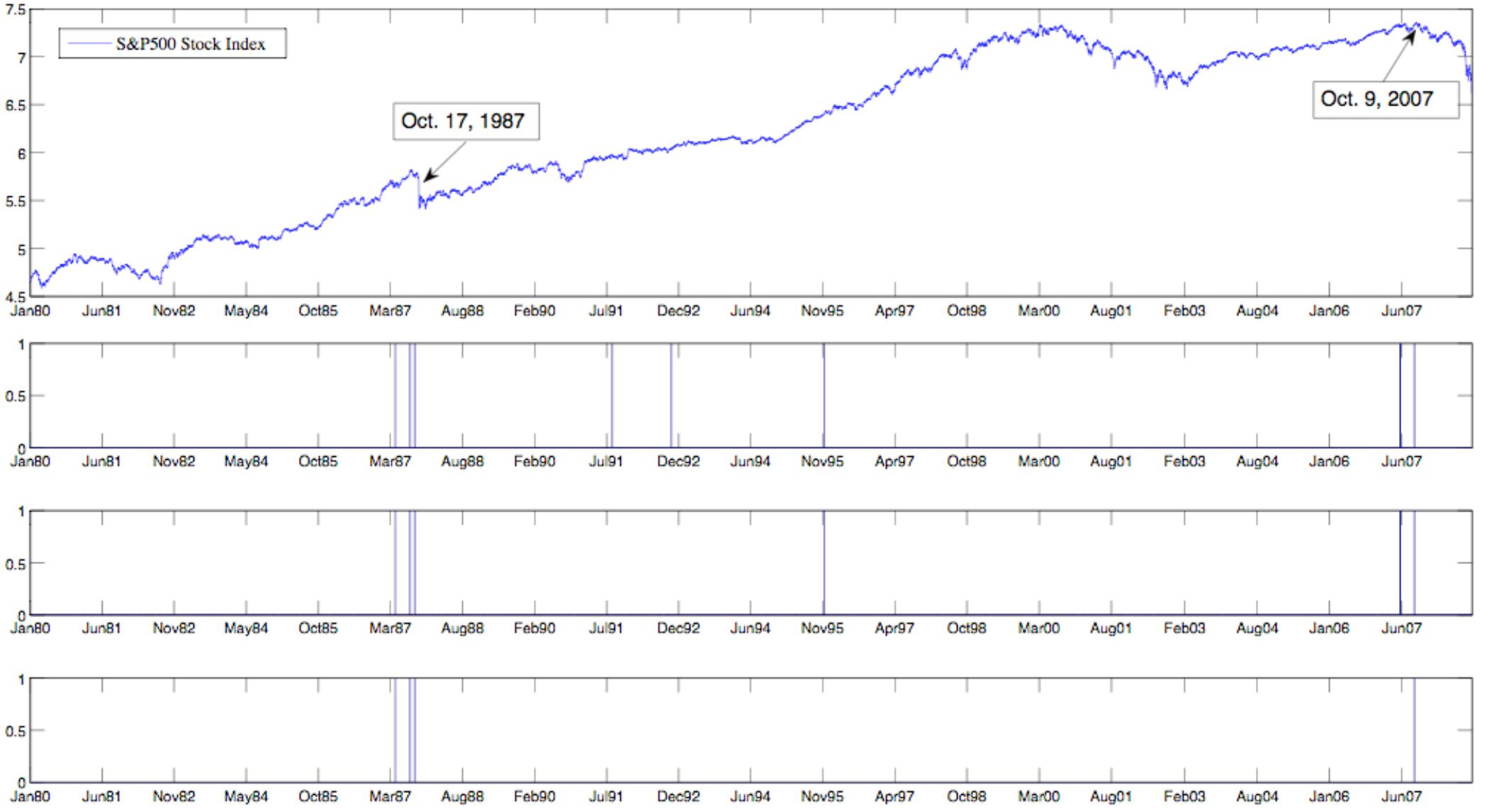The width and height of the screenshot is (1487, 812).
Task: Click Jun94 label under the S&P500 chart
Action: 751,310
